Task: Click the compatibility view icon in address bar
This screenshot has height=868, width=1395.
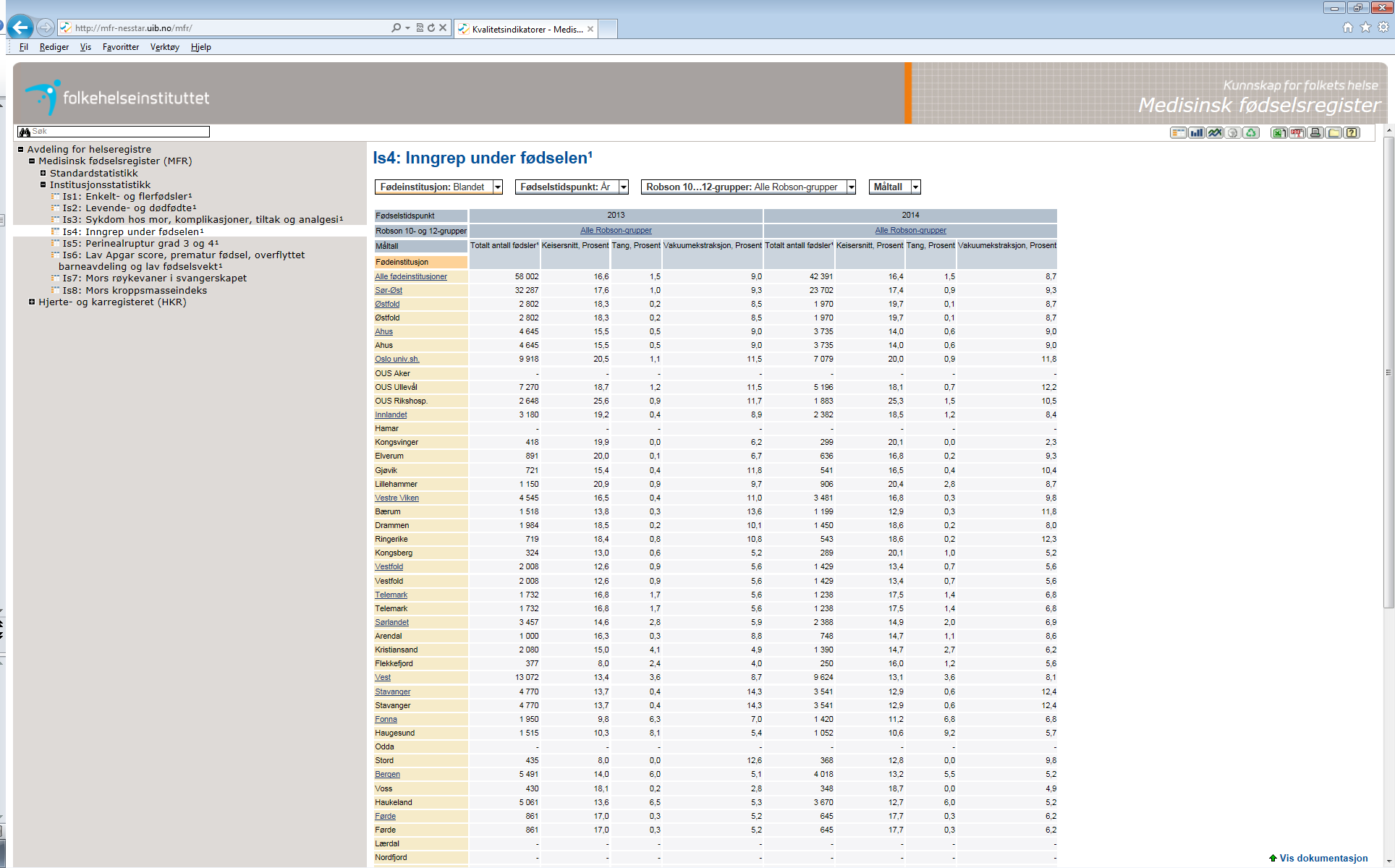Action: [x=420, y=27]
